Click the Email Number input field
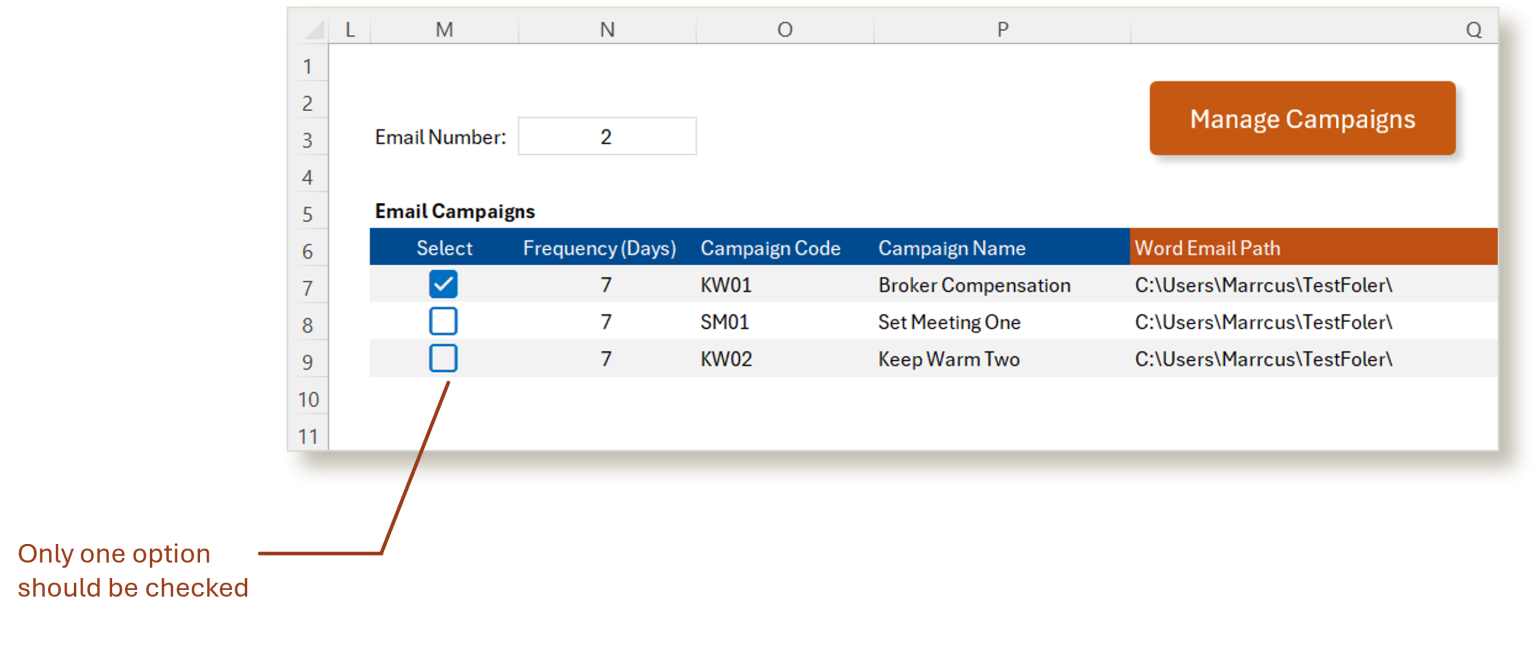 [606, 136]
